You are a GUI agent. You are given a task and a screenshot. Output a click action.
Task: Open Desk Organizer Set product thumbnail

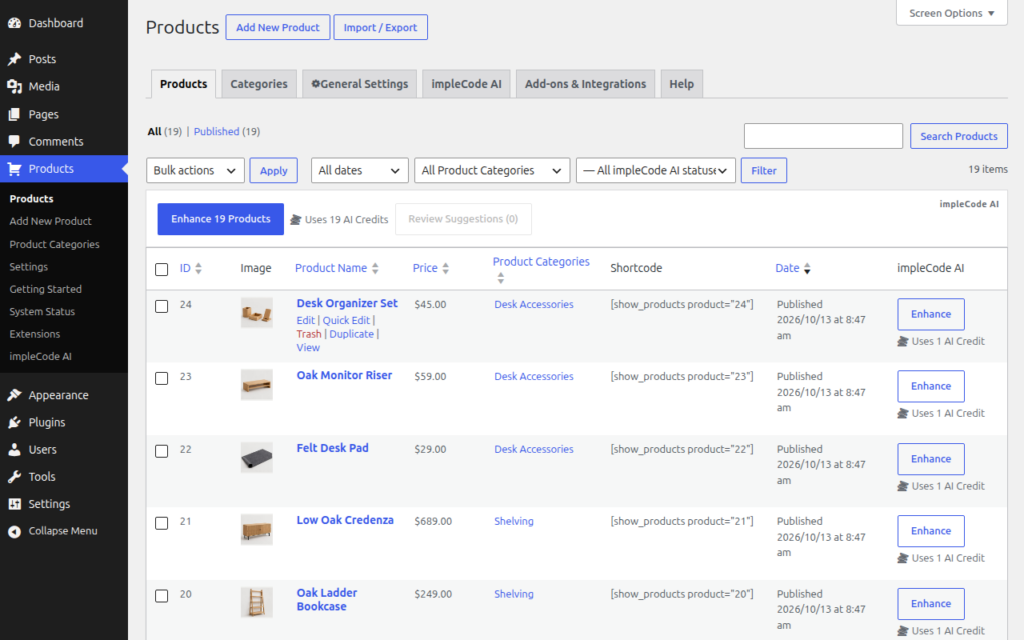[257, 312]
